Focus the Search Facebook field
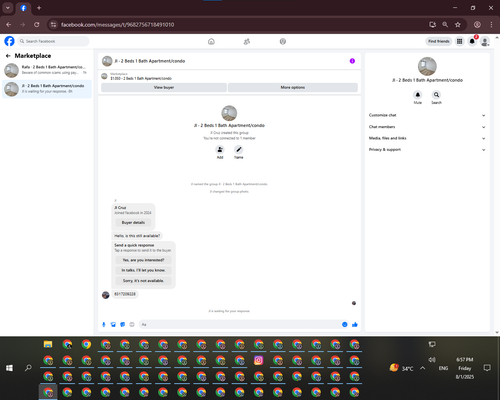The width and height of the screenshot is (500, 400). 53,41
